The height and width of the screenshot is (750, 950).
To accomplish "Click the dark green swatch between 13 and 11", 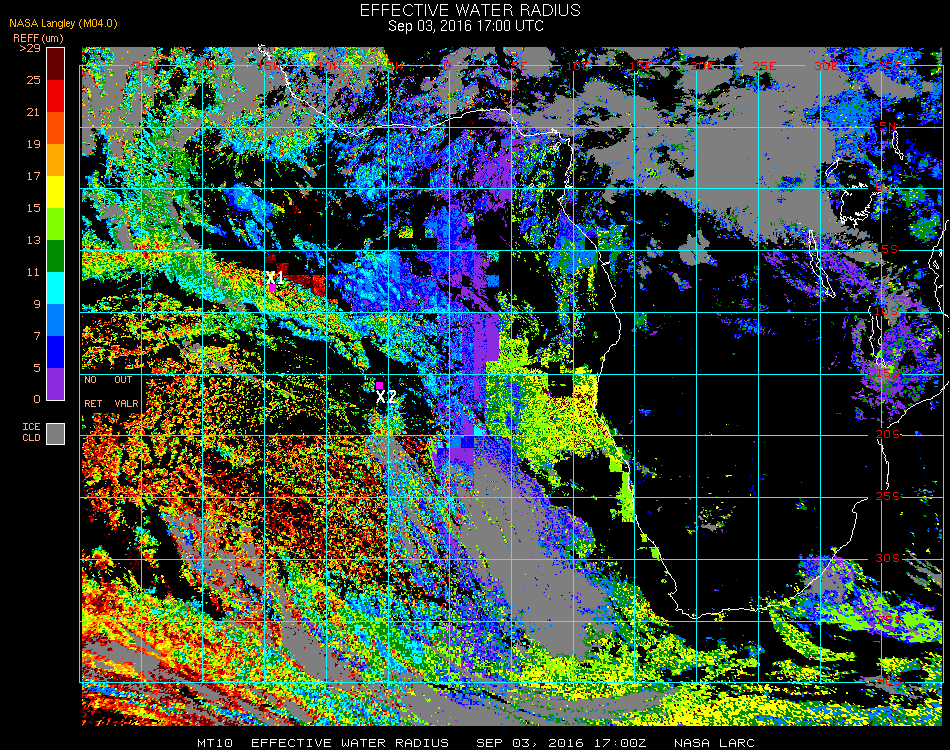I will 56,256.
